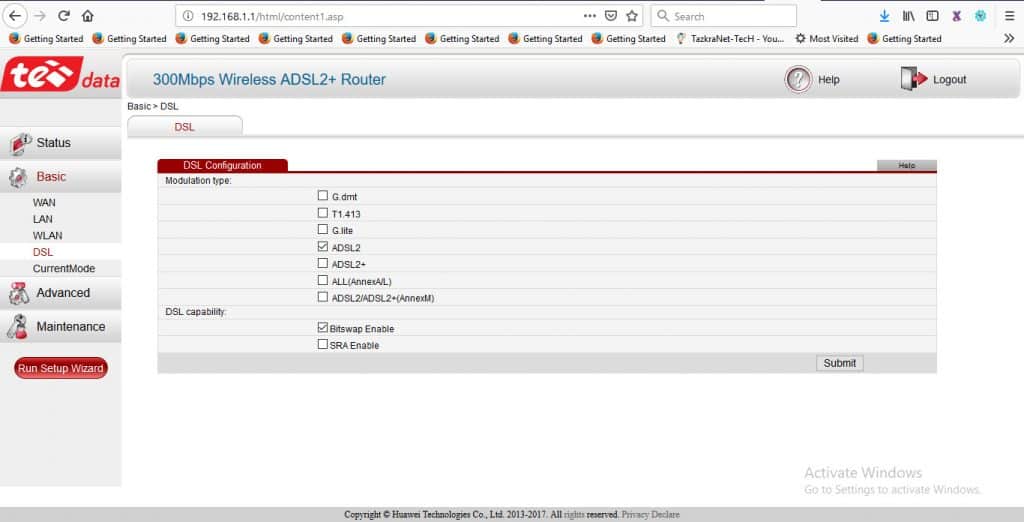Click the browser Search field
1024x522 pixels.
(724, 16)
